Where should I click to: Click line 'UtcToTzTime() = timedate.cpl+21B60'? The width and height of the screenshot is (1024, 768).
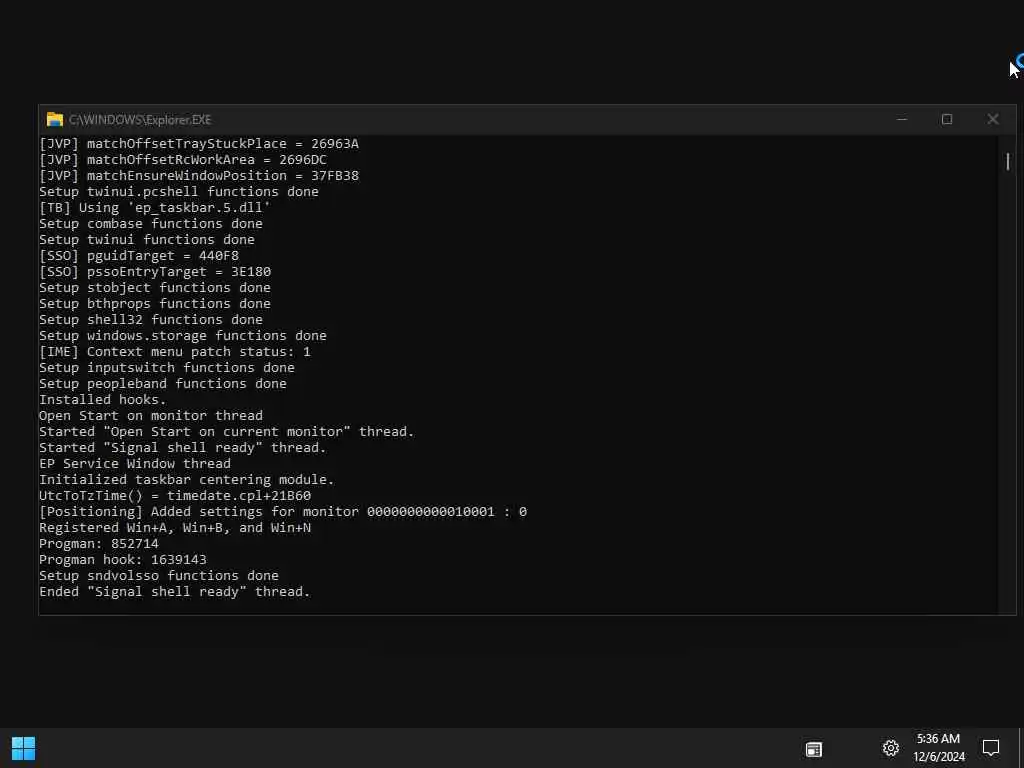coord(175,496)
